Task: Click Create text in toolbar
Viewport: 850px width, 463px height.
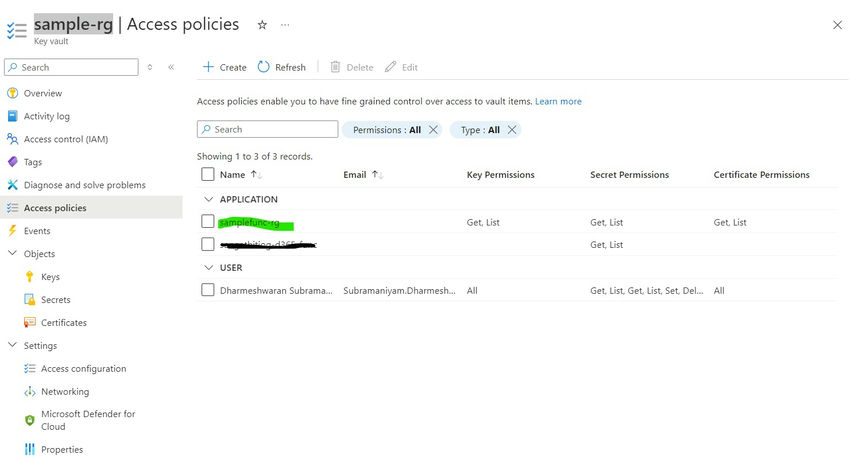Action: (233, 67)
